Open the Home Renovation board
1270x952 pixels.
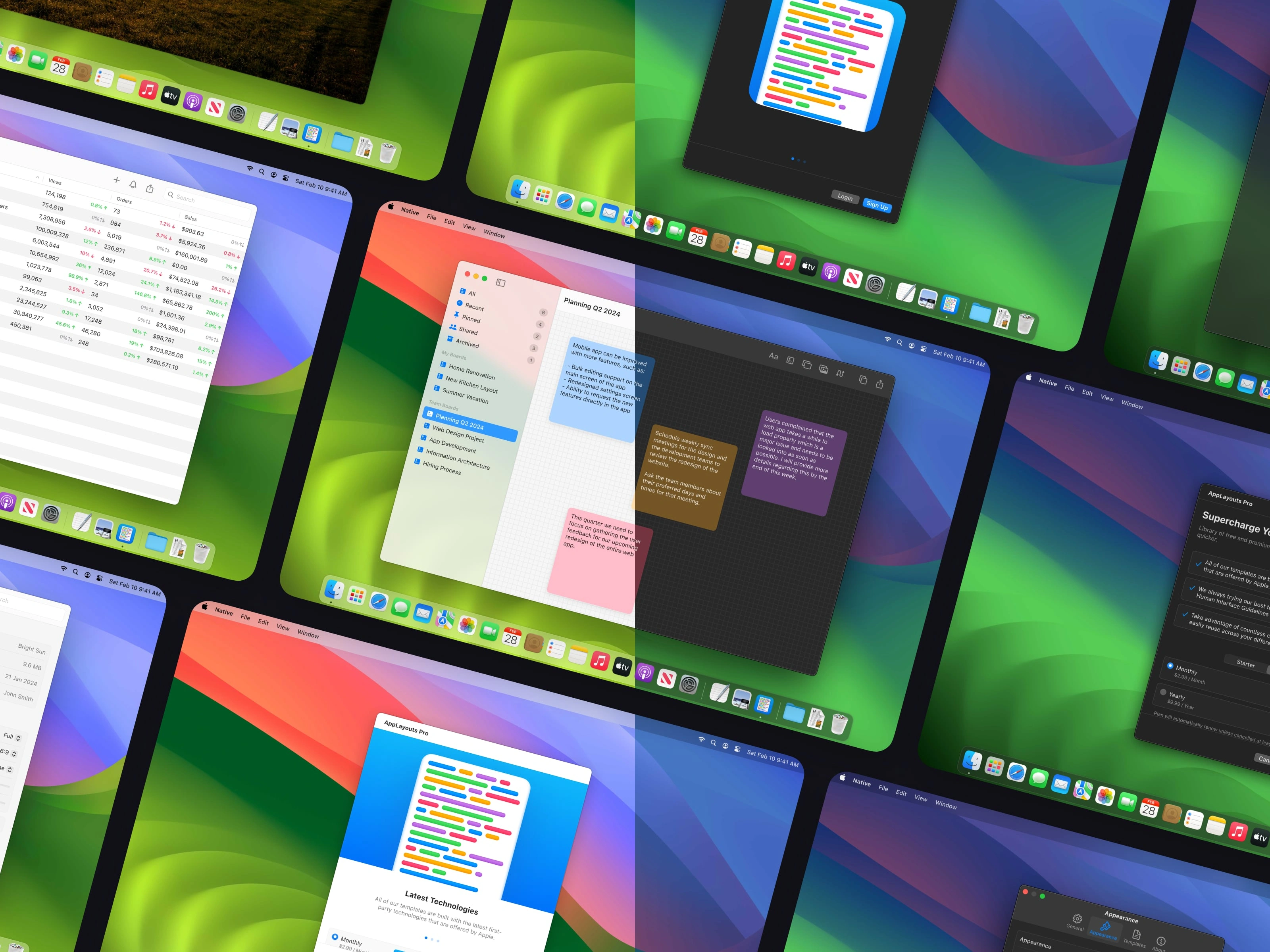471,371
